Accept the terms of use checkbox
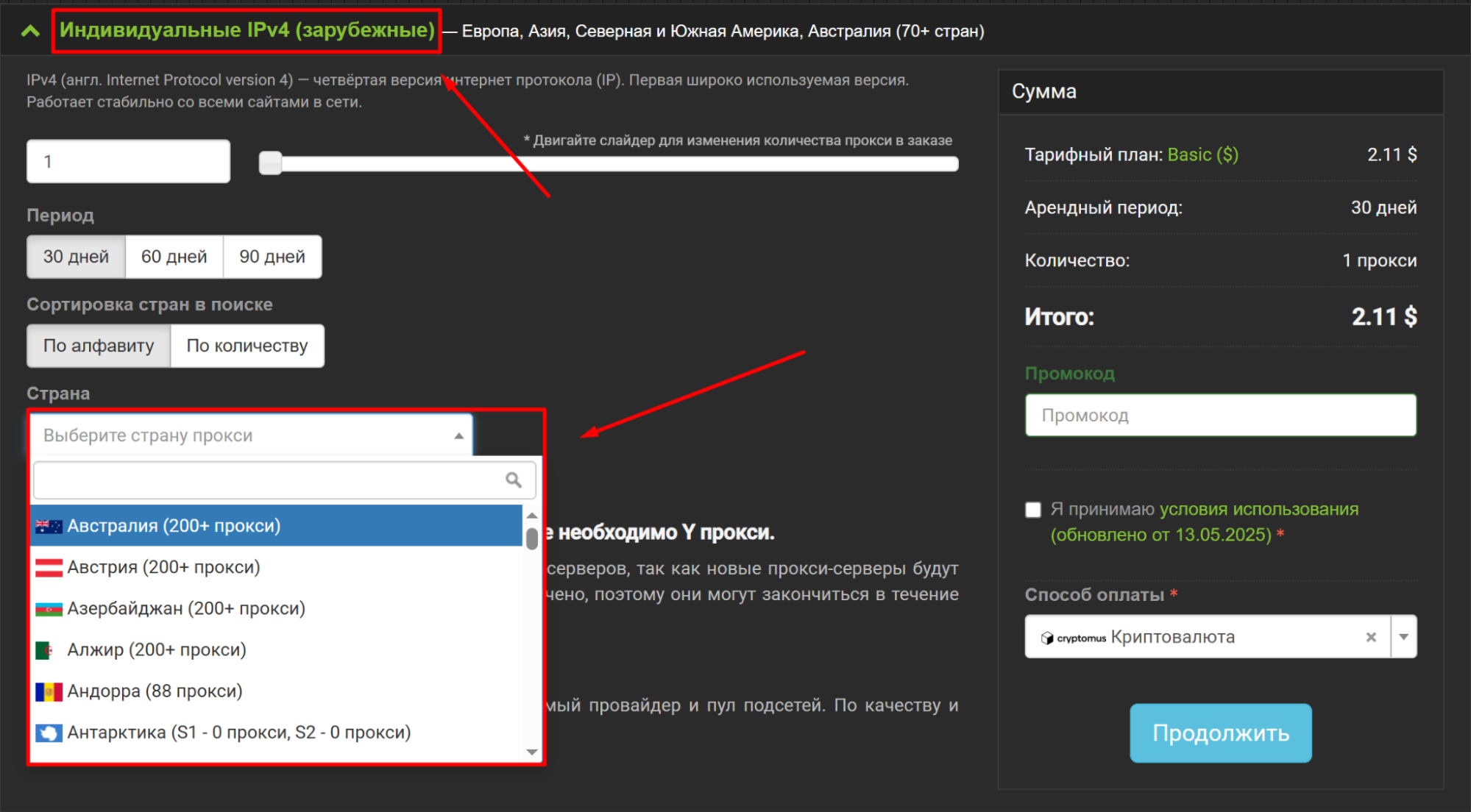The width and height of the screenshot is (1471, 812). [x=1033, y=510]
